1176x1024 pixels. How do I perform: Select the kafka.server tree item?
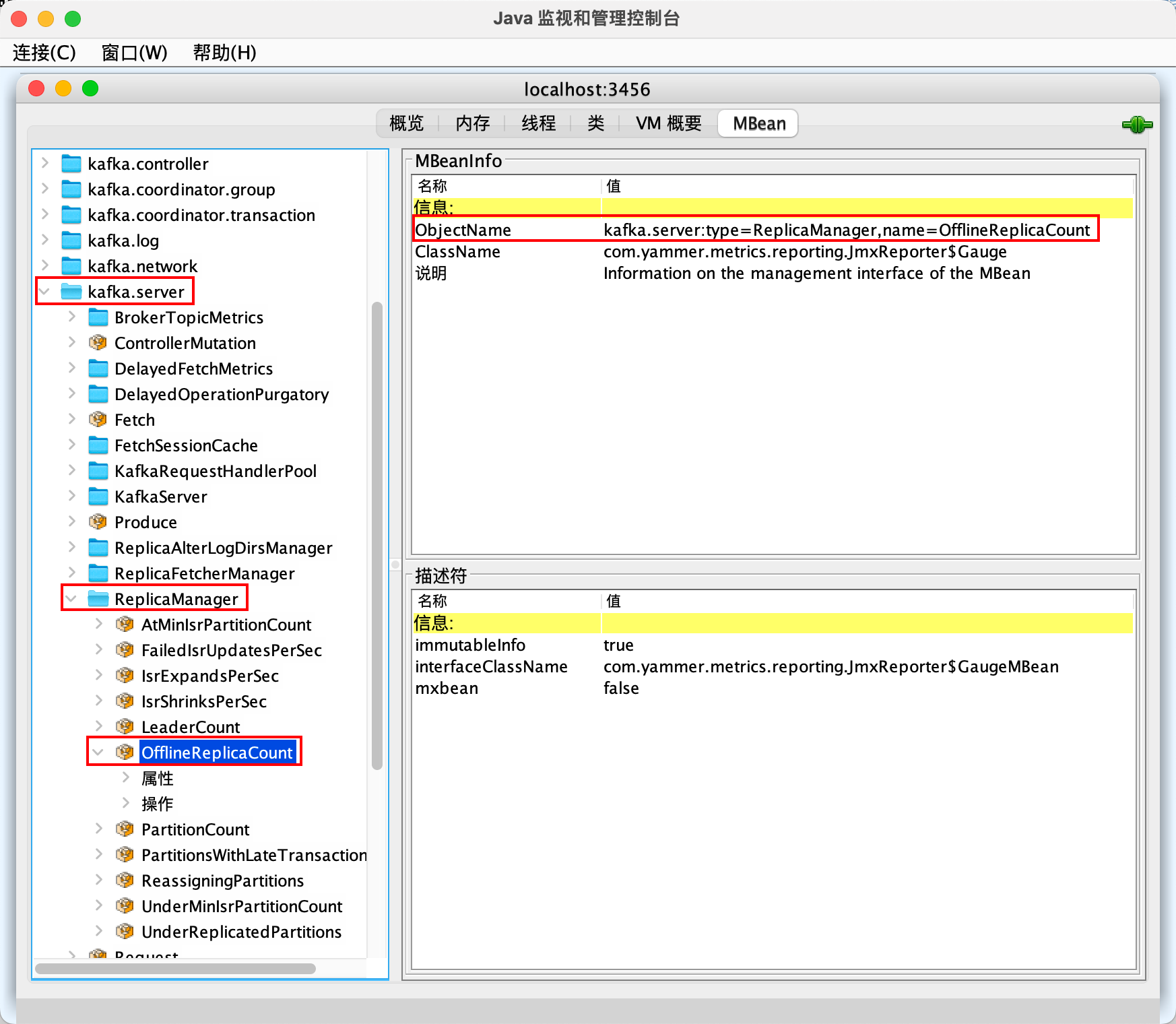pyautogui.click(x=136, y=292)
